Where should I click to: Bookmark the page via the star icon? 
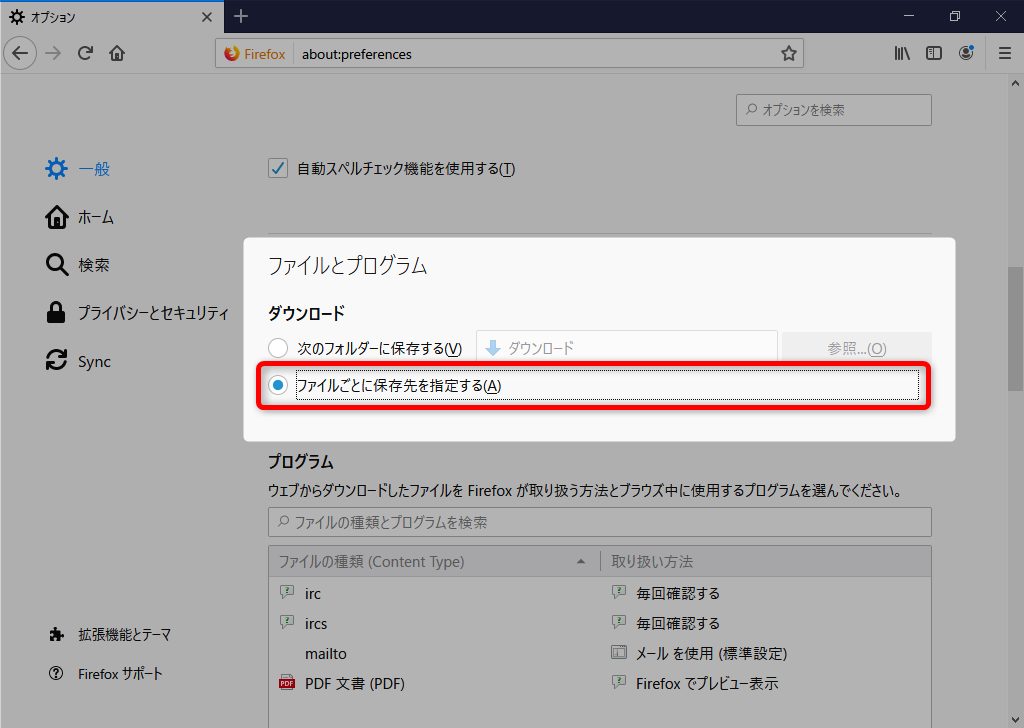point(788,53)
